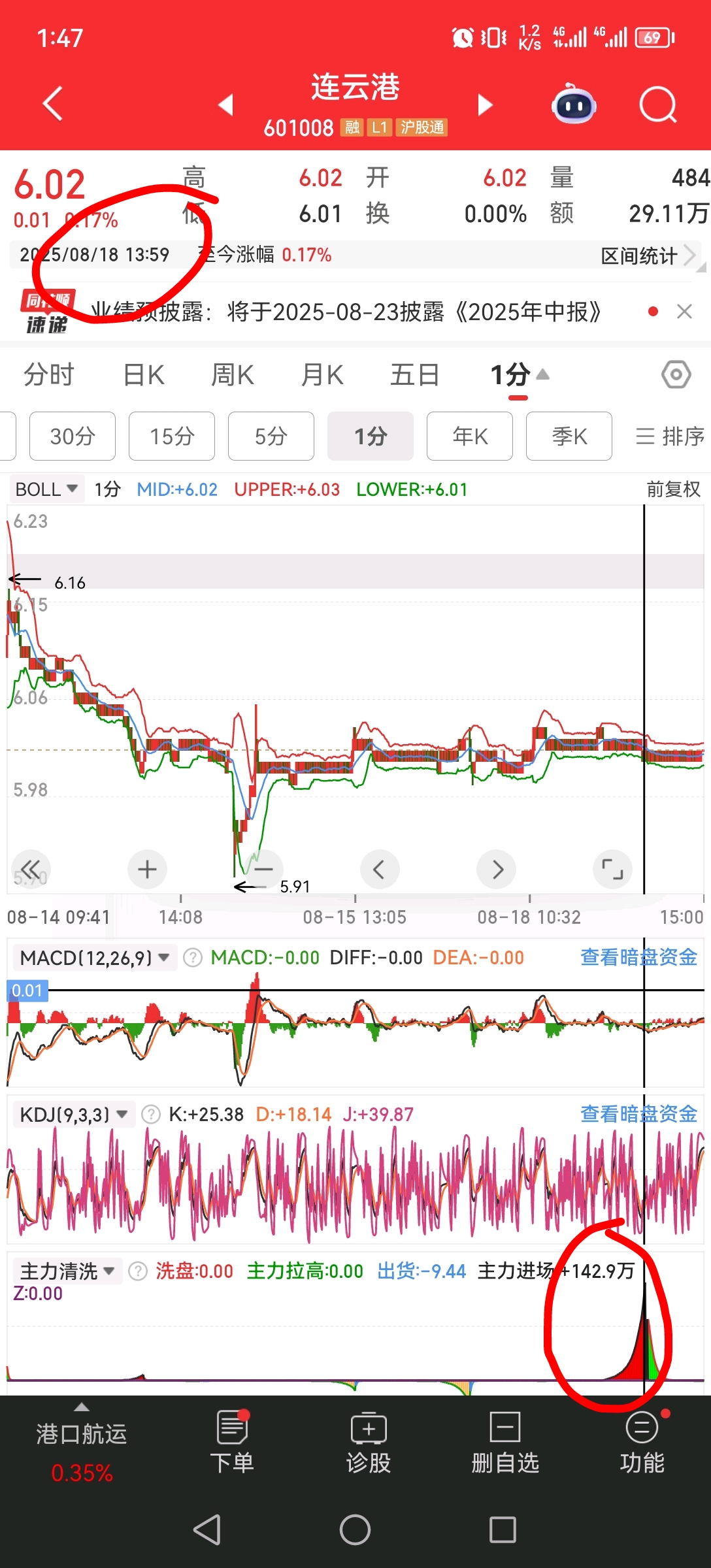The height and width of the screenshot is (1568, 711).
Task: Read 业绩预披露 2025年中报 news headline
Action: pyautogui.click(x=345, y=312)
